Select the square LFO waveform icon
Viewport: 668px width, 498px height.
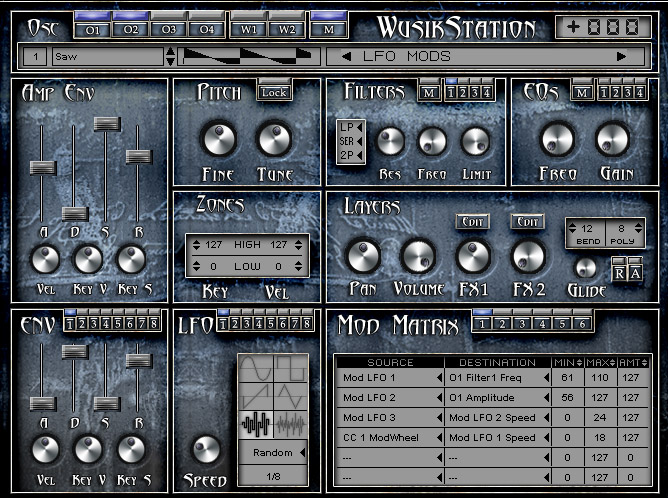tap(291, 368)
